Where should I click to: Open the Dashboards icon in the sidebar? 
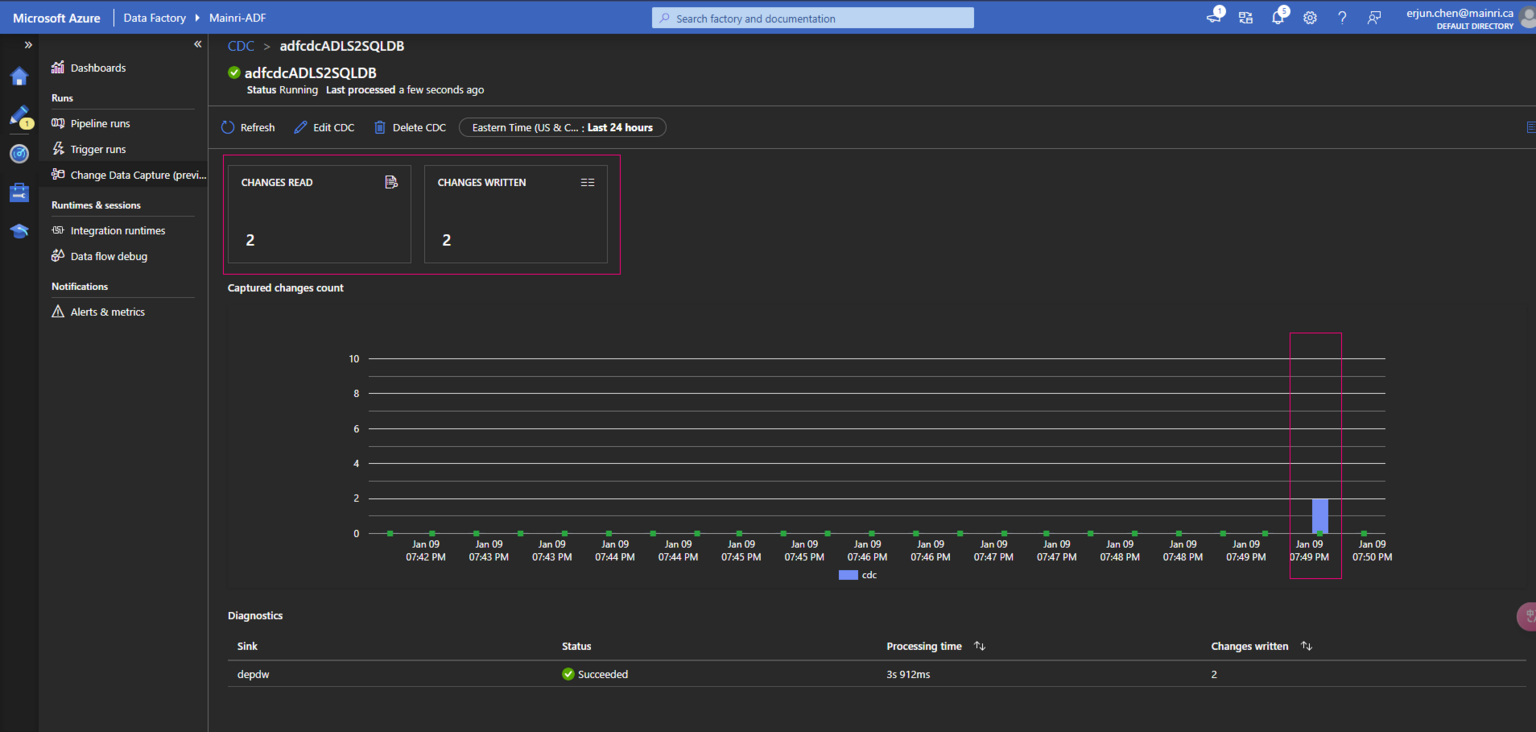[x=57, y=67]
